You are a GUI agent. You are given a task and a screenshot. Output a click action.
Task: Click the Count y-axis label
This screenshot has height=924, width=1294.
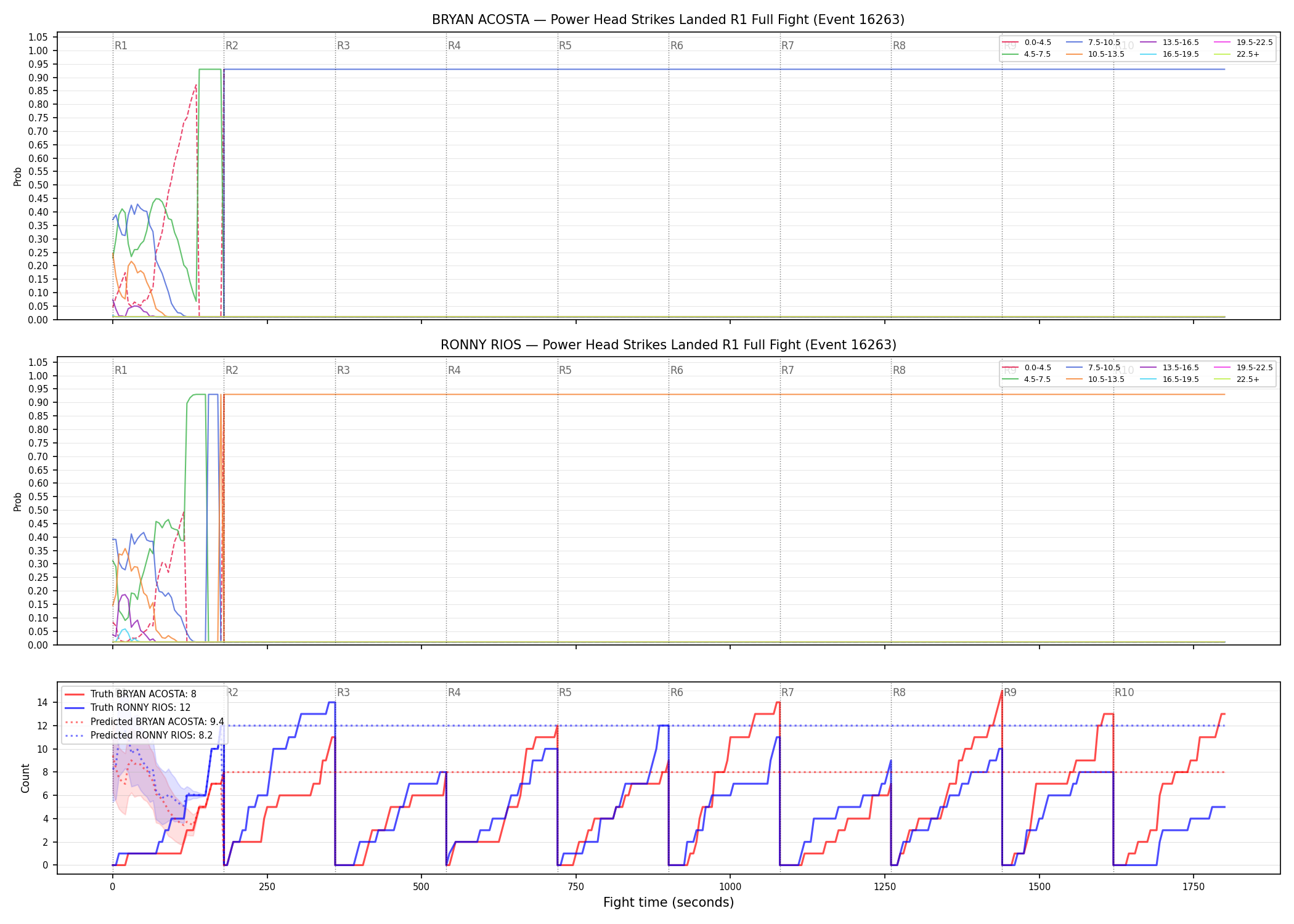click(25, 778)
